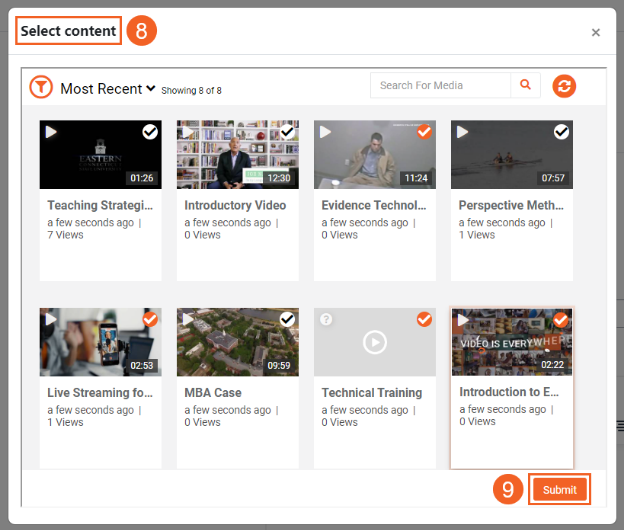624x531 pixels.
Task: Click play icon on MBA Case thumbnail
Action: 187,320
